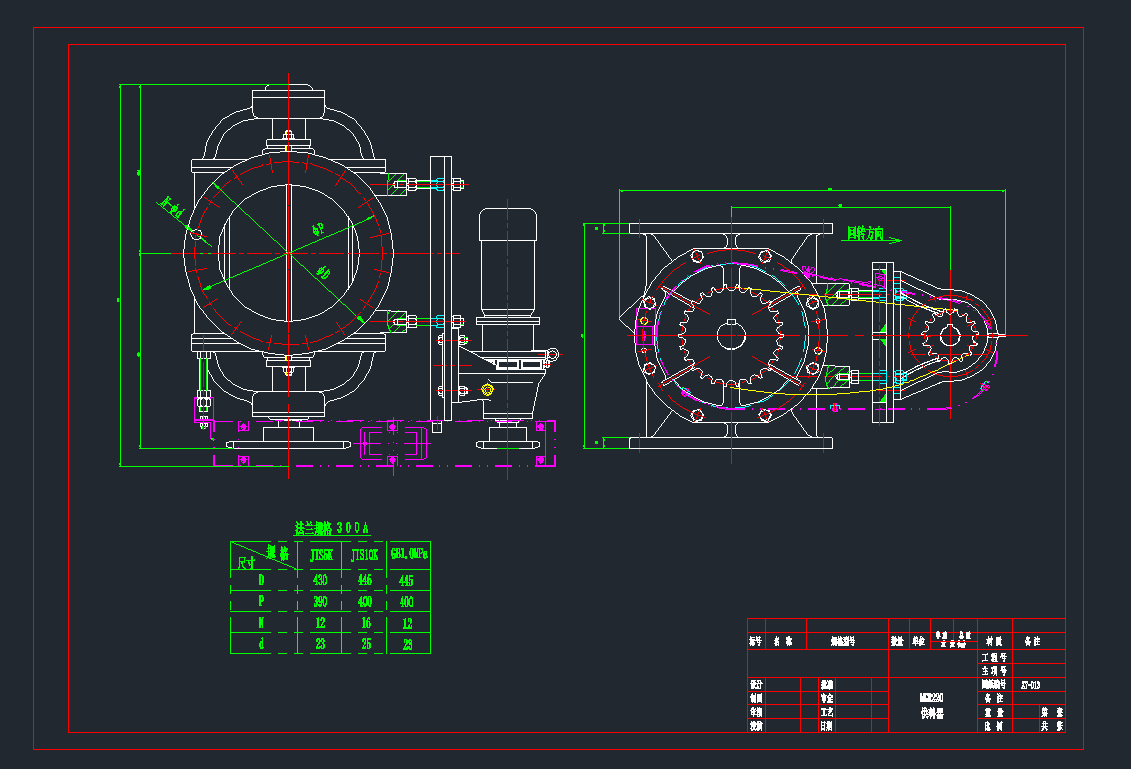Click the drawing title text in title block

point(932,714)
